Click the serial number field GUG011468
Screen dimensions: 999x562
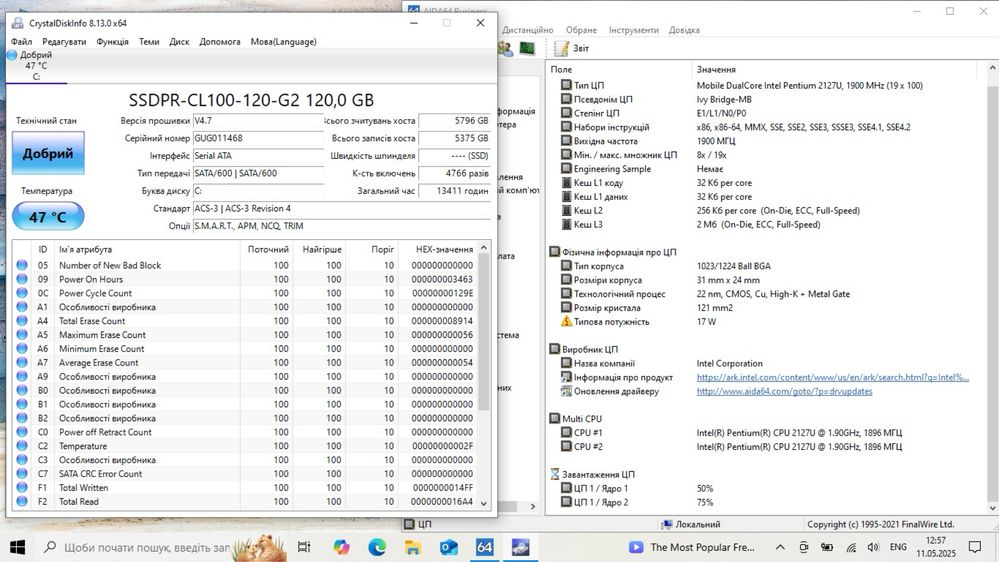click(x=258, y=138)
